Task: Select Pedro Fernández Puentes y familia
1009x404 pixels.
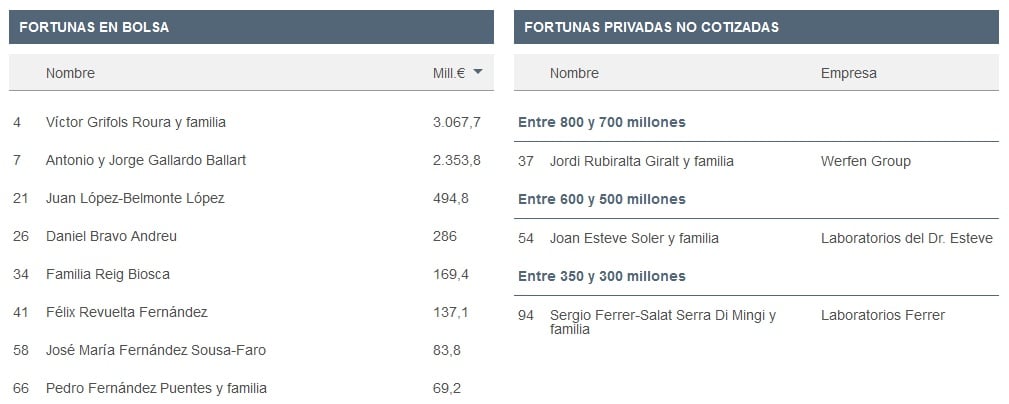Action: click(x=156, y=389)
